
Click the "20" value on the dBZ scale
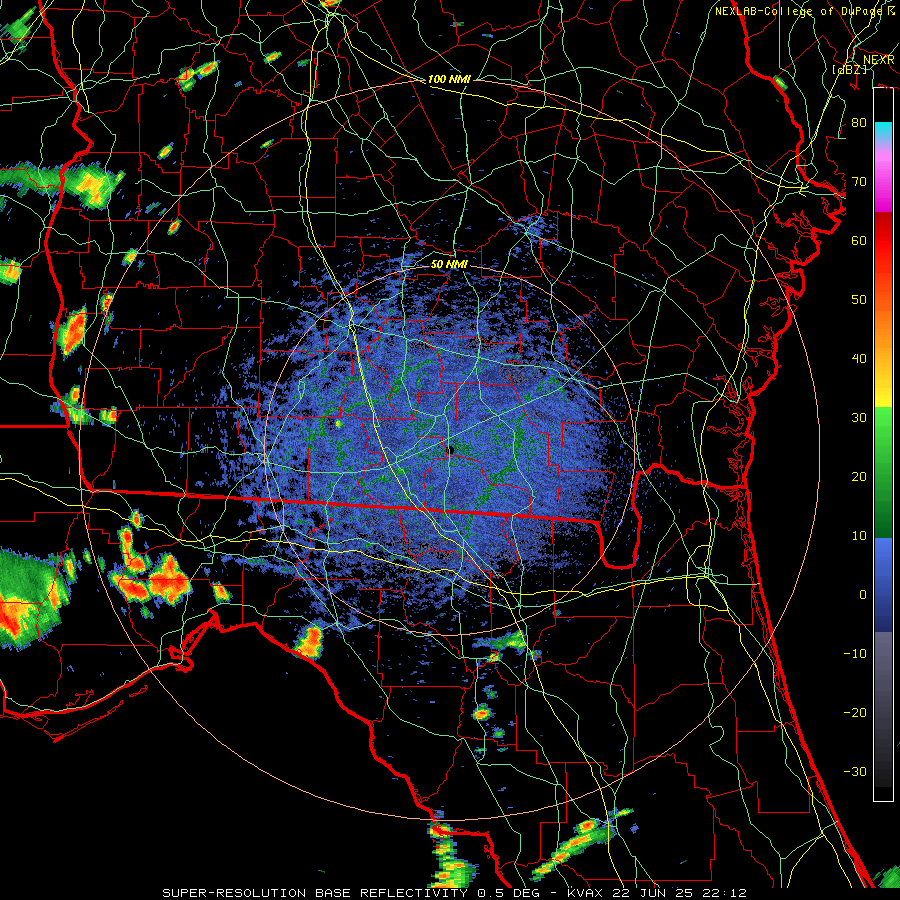[859, 476]
